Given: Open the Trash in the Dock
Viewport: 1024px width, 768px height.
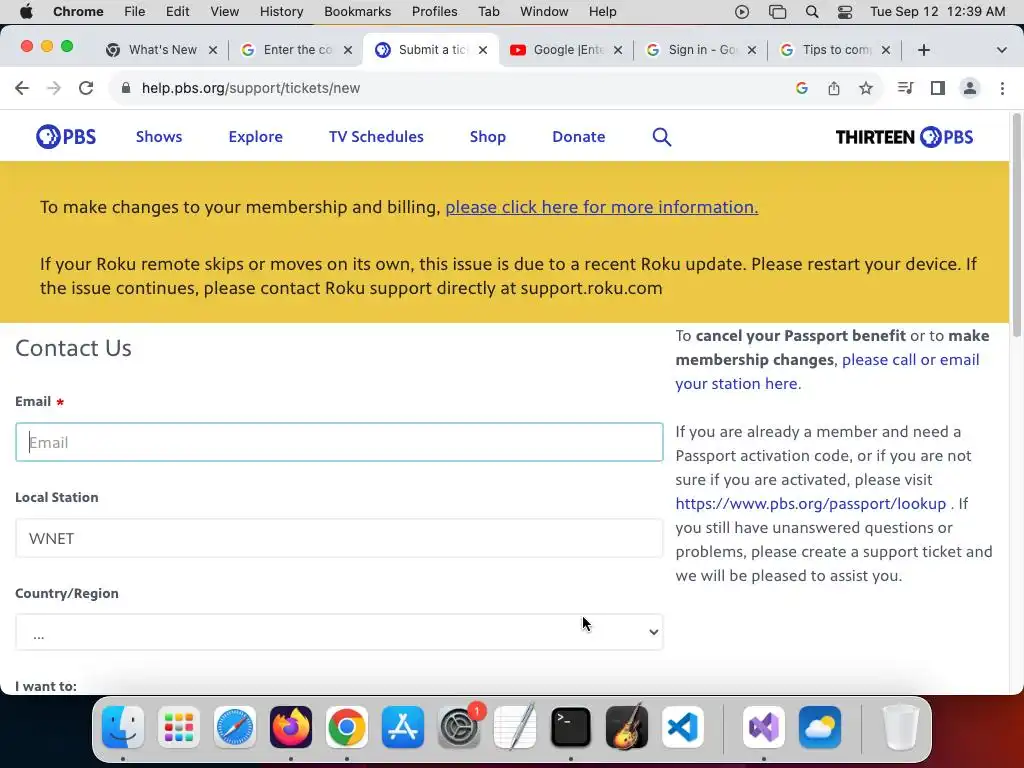Looking at the screenshot, I should pos(901,727).
